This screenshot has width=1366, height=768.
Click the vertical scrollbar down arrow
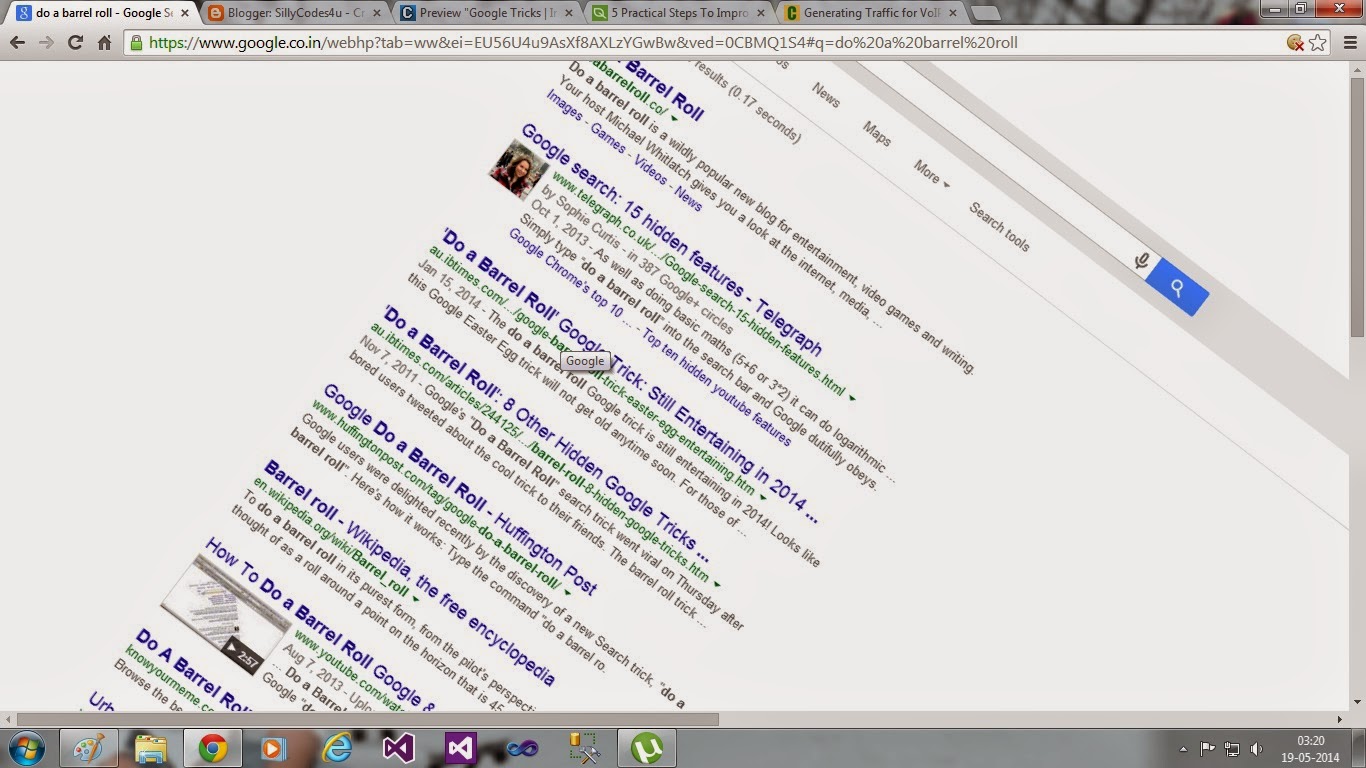1357,704
